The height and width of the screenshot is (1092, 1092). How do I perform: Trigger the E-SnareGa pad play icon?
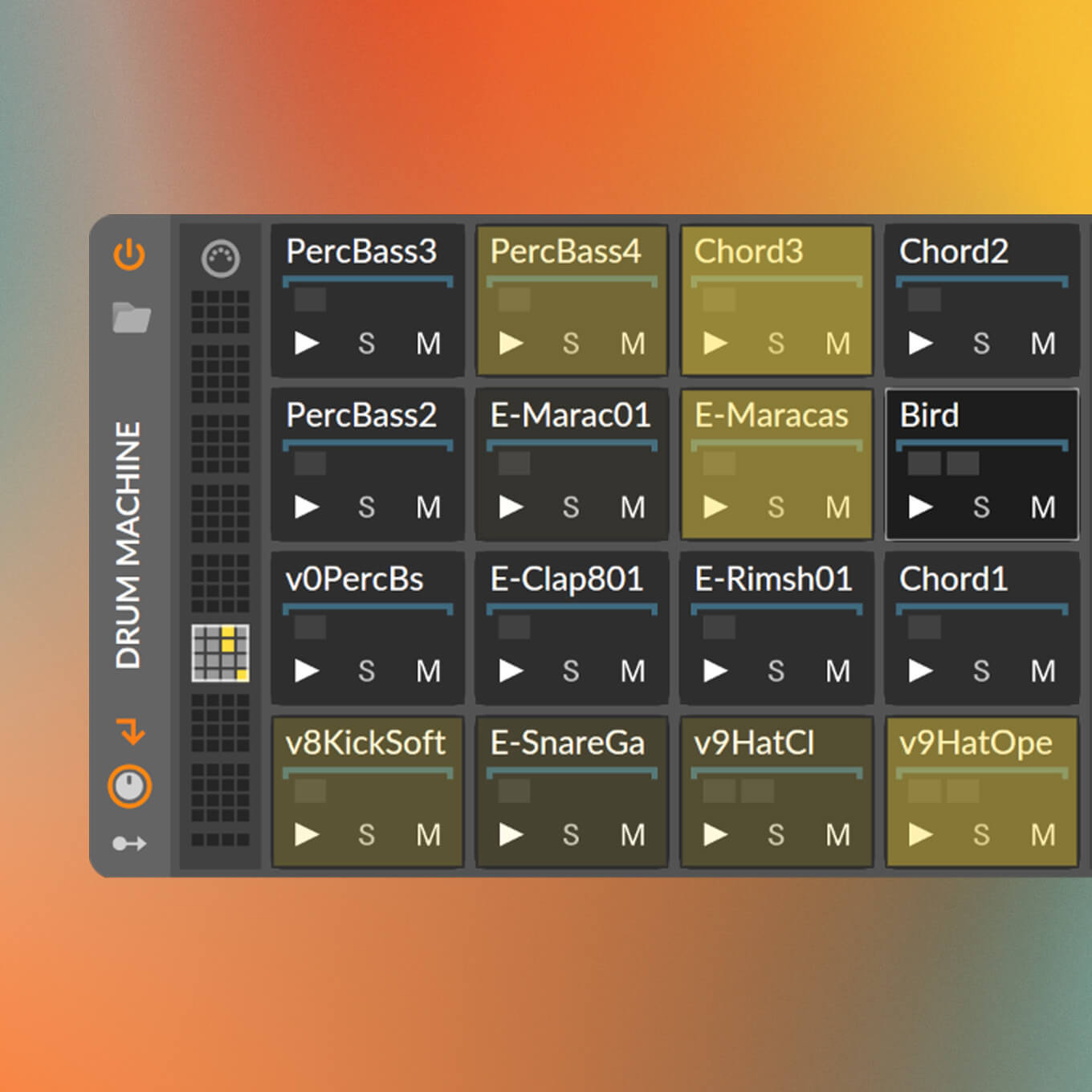click(511, 834)
